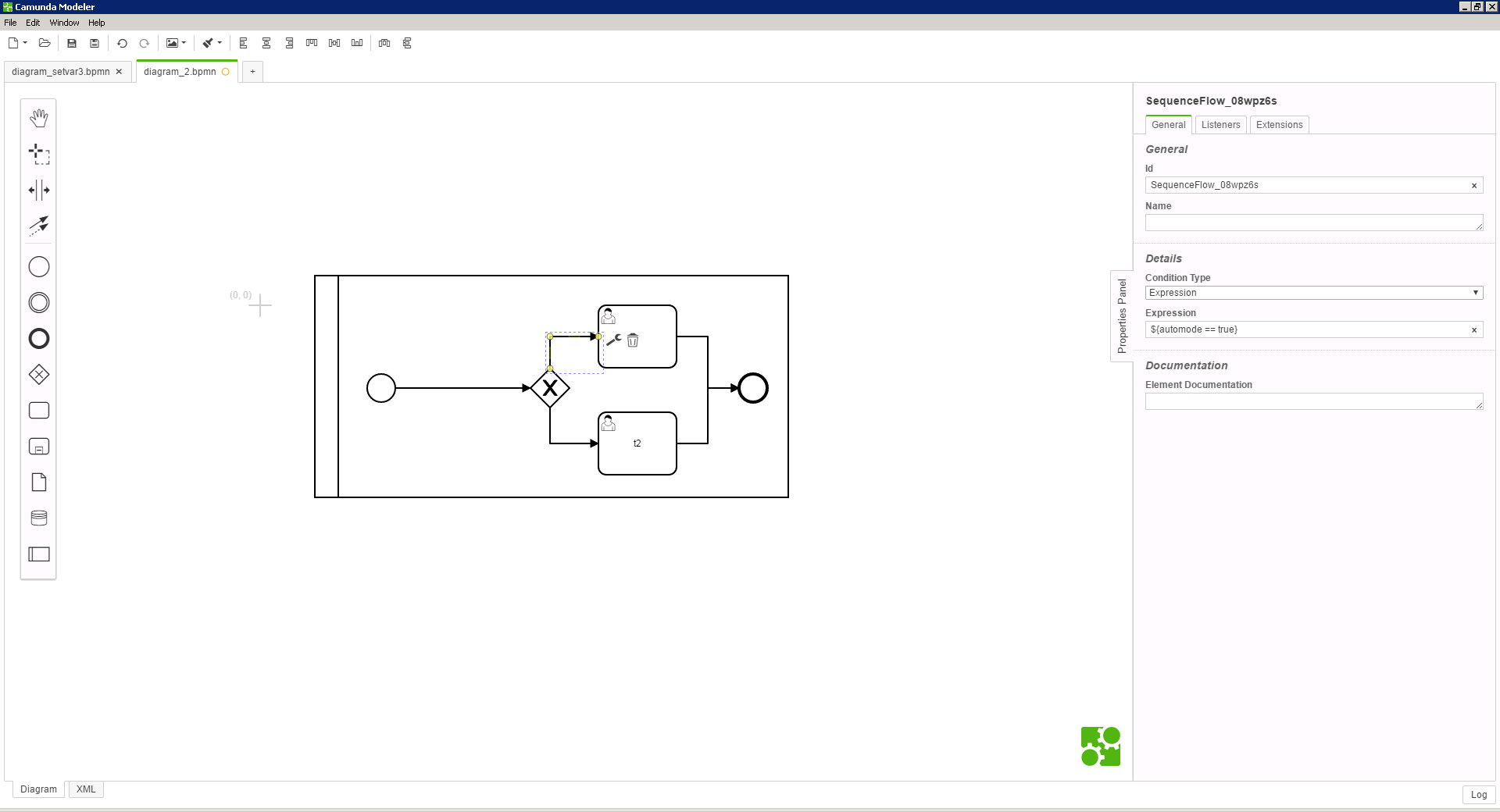Open the color brush dropdown arrow
The image size is (1500, 812).
coord(220,43)
